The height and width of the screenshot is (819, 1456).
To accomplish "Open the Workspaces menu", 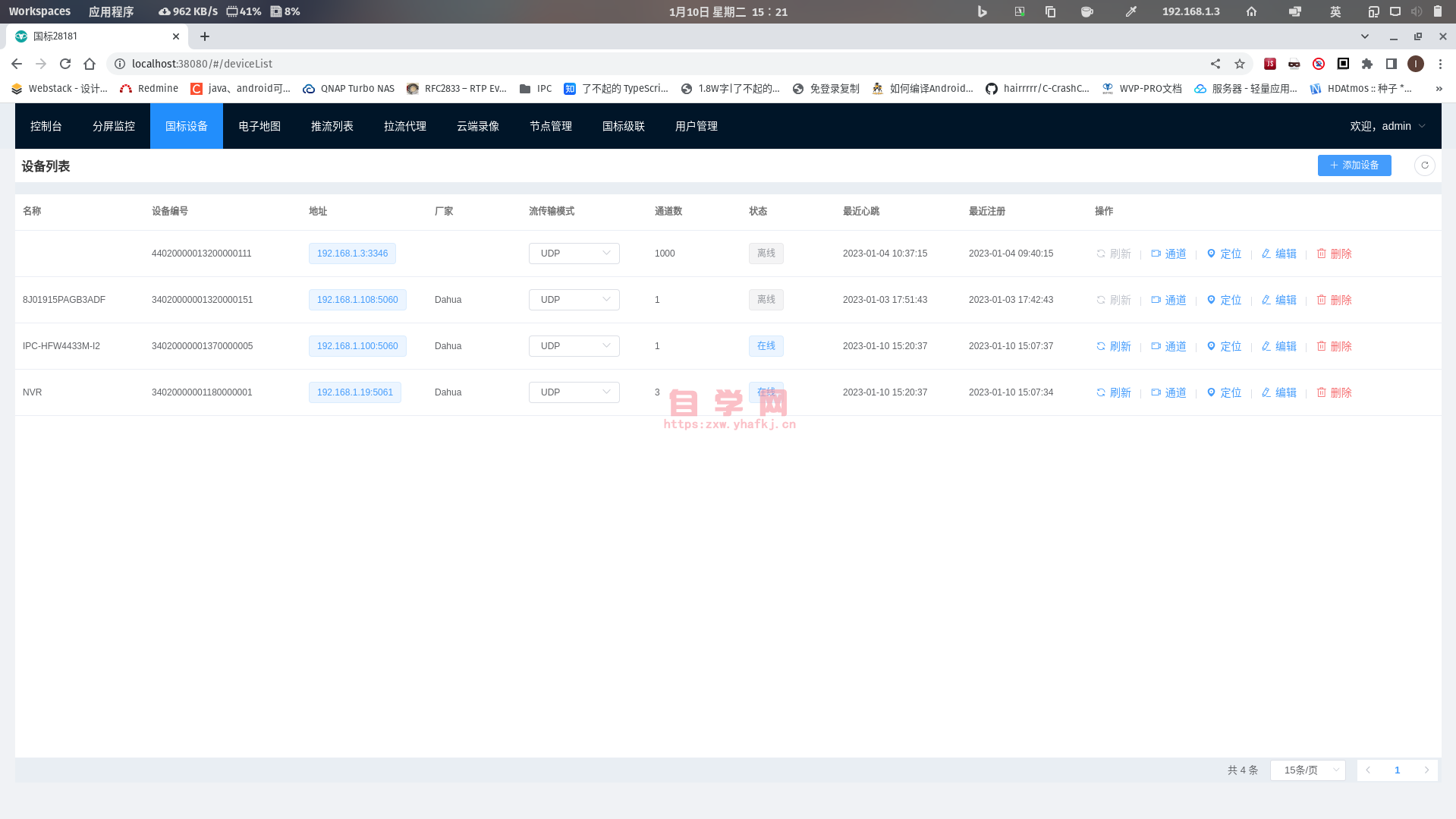I will tap(39, 11).
